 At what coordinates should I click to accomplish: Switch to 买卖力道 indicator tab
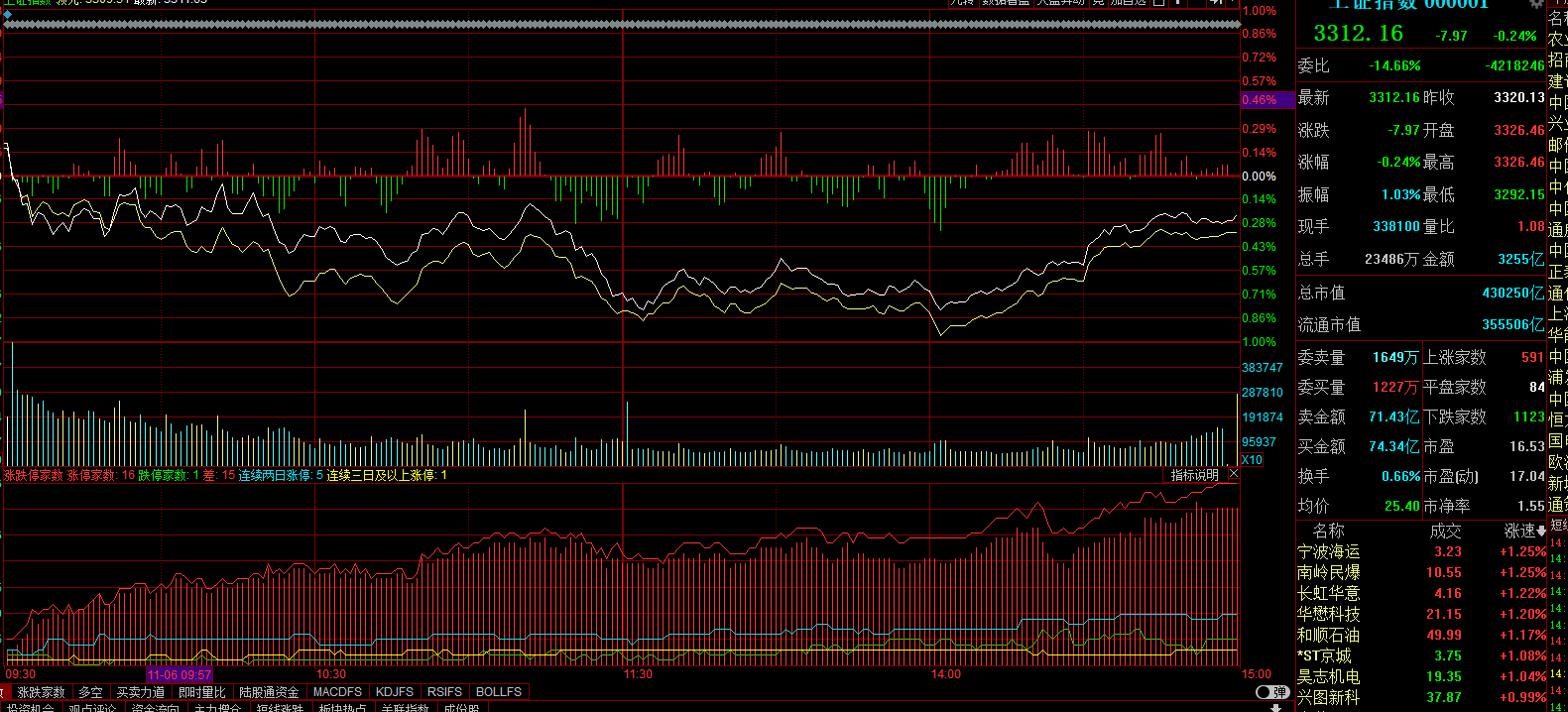[141, 692]
